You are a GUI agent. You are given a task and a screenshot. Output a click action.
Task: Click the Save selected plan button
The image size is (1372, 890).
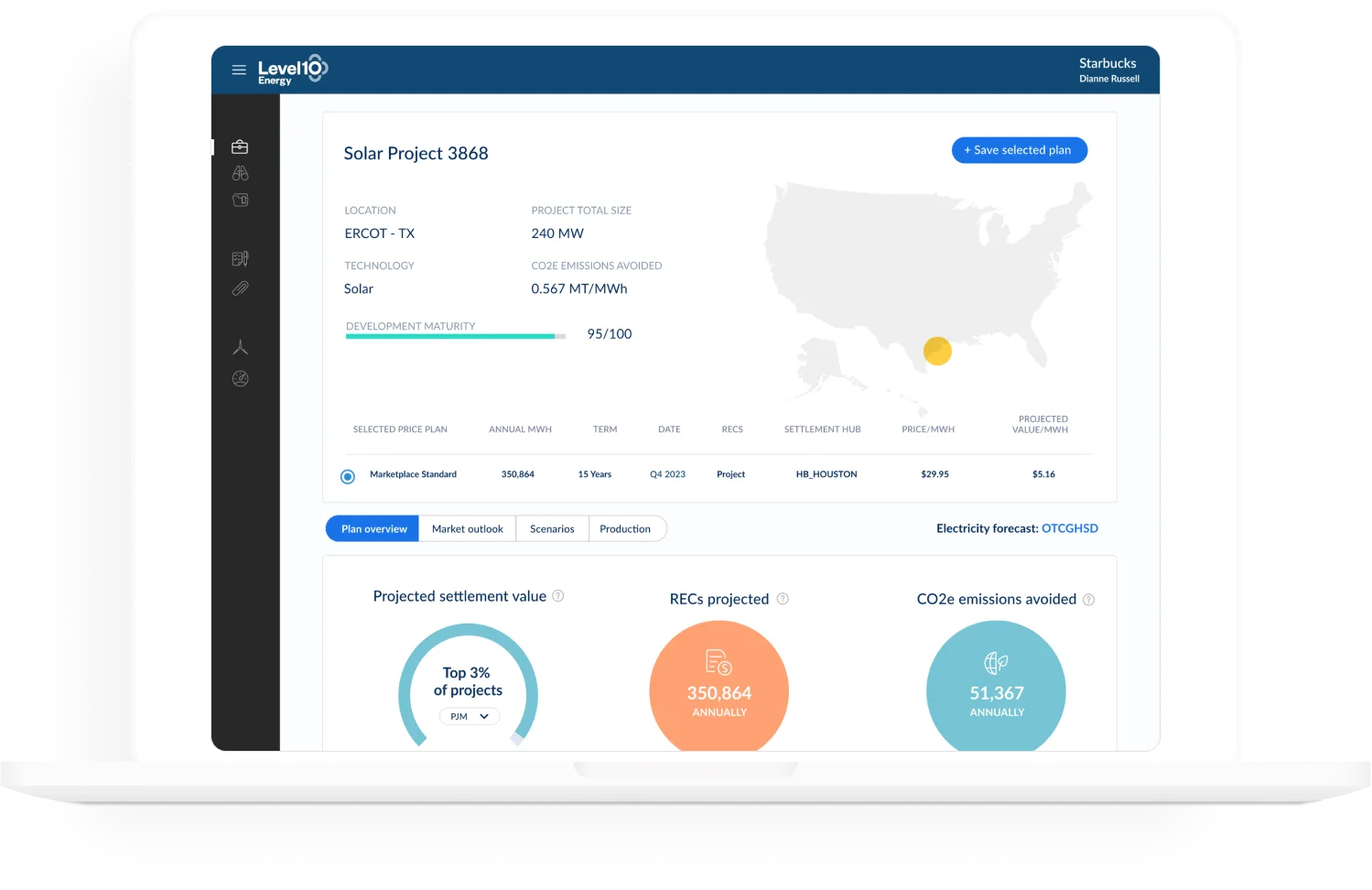1020,150
